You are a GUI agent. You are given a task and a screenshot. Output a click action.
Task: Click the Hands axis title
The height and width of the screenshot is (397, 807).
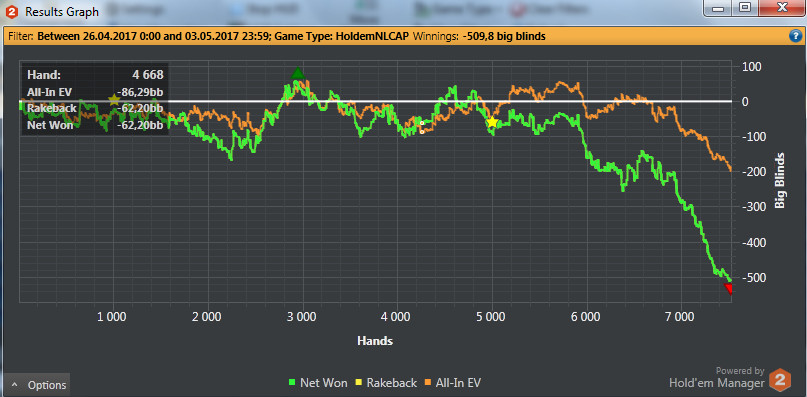[x=375, y=340]
